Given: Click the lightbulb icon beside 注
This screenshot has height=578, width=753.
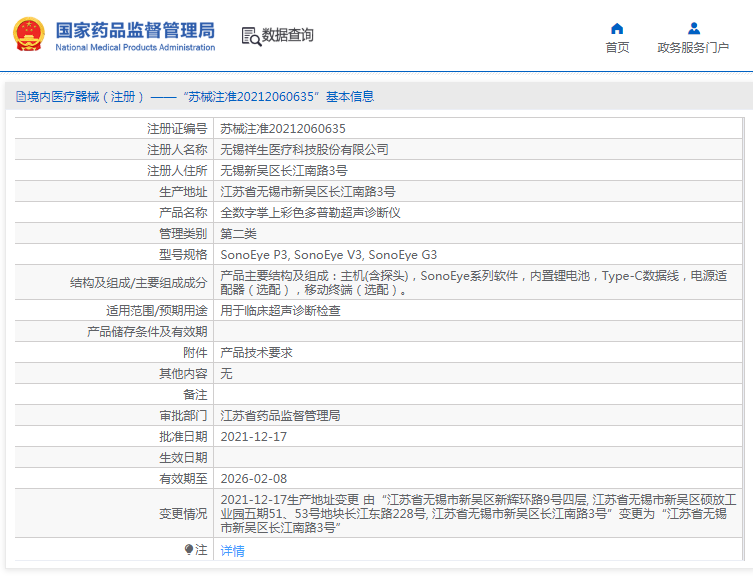Looking at the screenshot, I should tap(189, 549).
